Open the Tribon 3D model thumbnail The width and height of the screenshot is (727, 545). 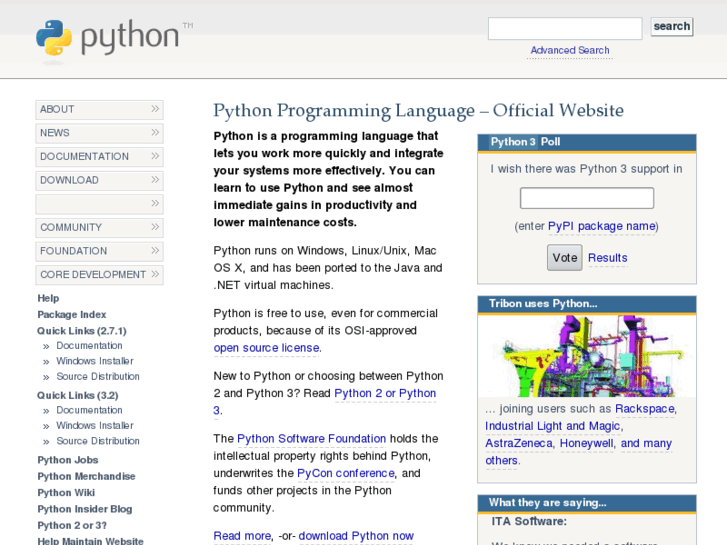587,356
